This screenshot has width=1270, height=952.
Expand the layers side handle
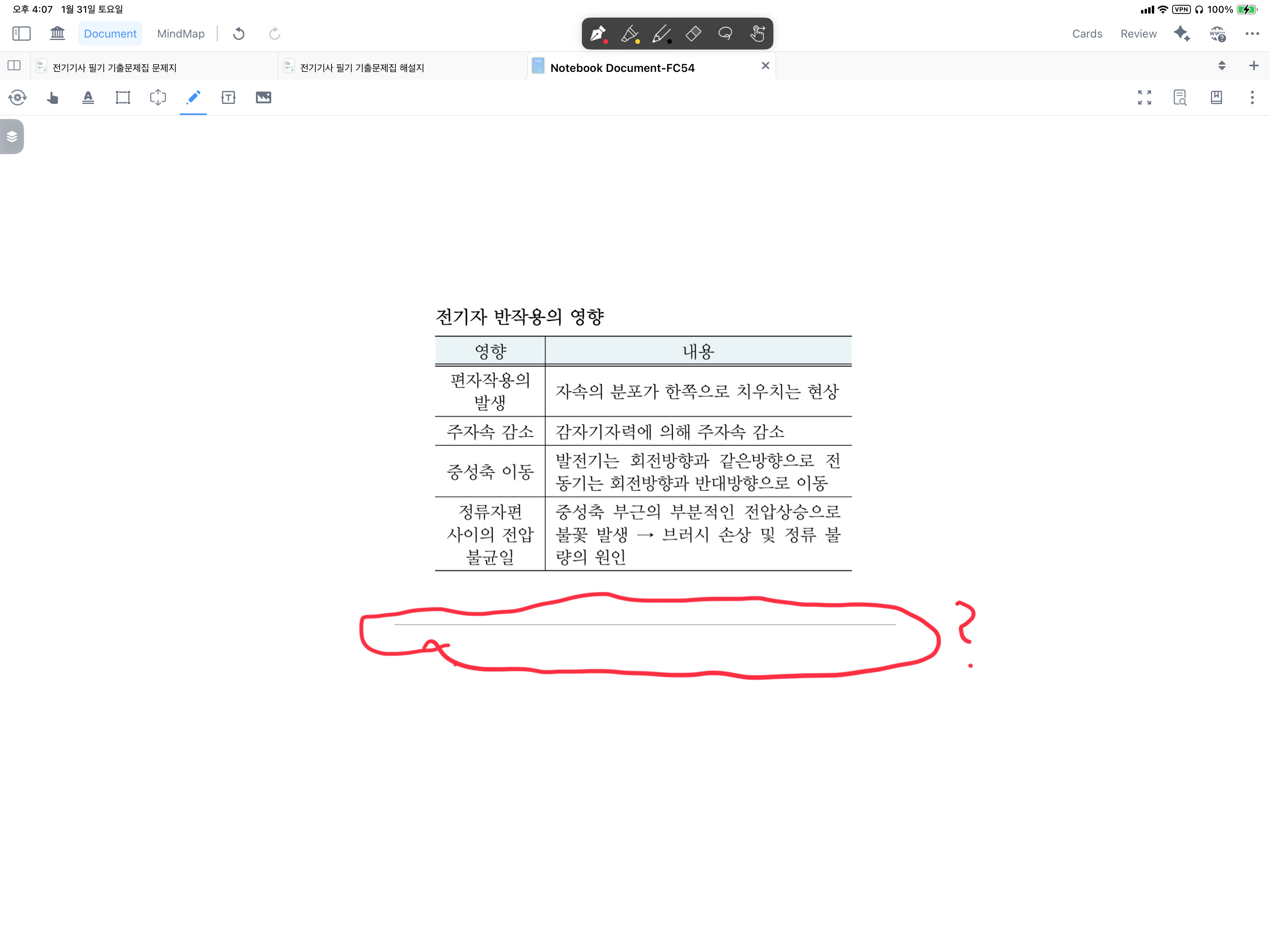(x=12, y=137)
